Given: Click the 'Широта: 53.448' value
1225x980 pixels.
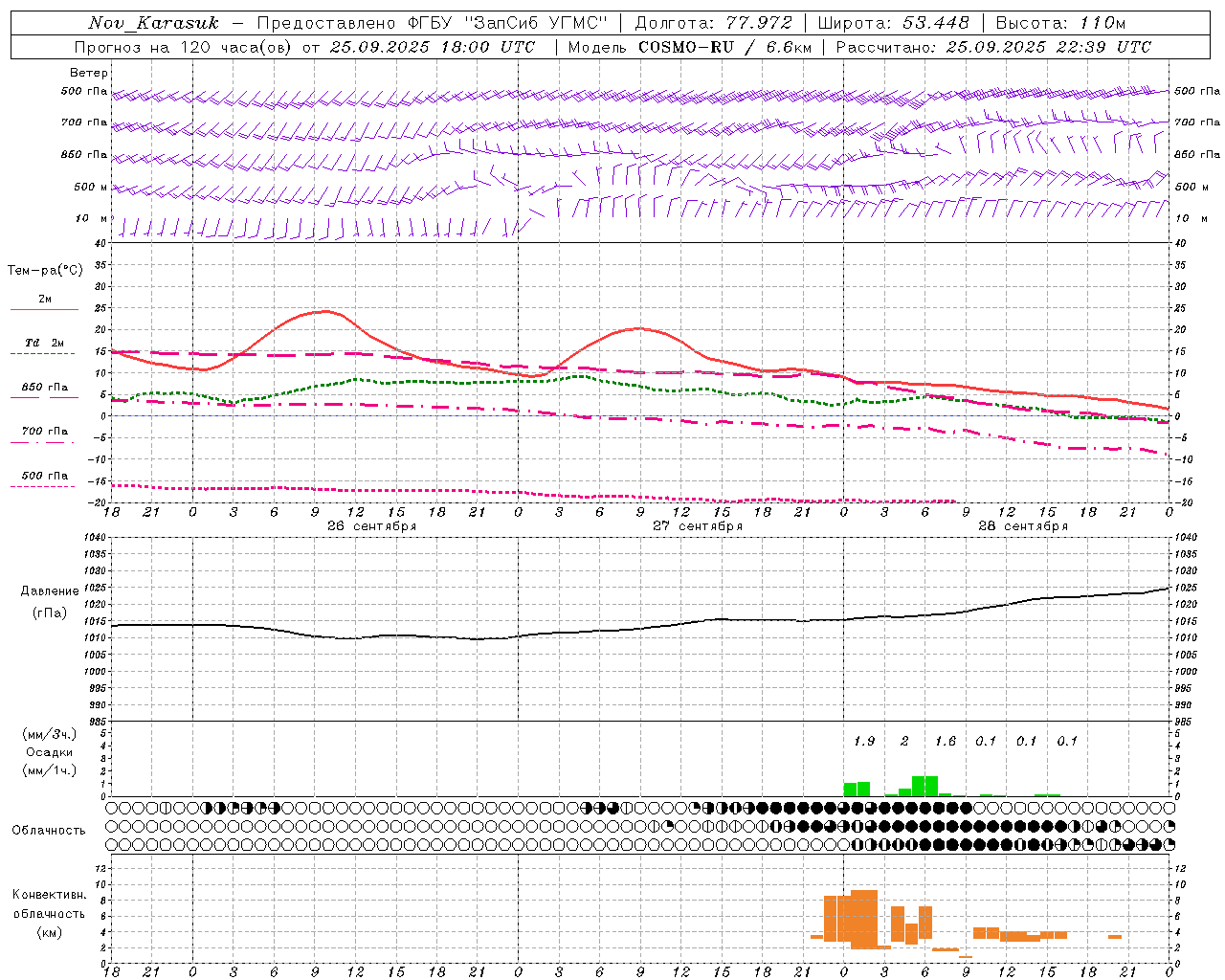Looking at the screenshot, I should click(x=894, y=23).
